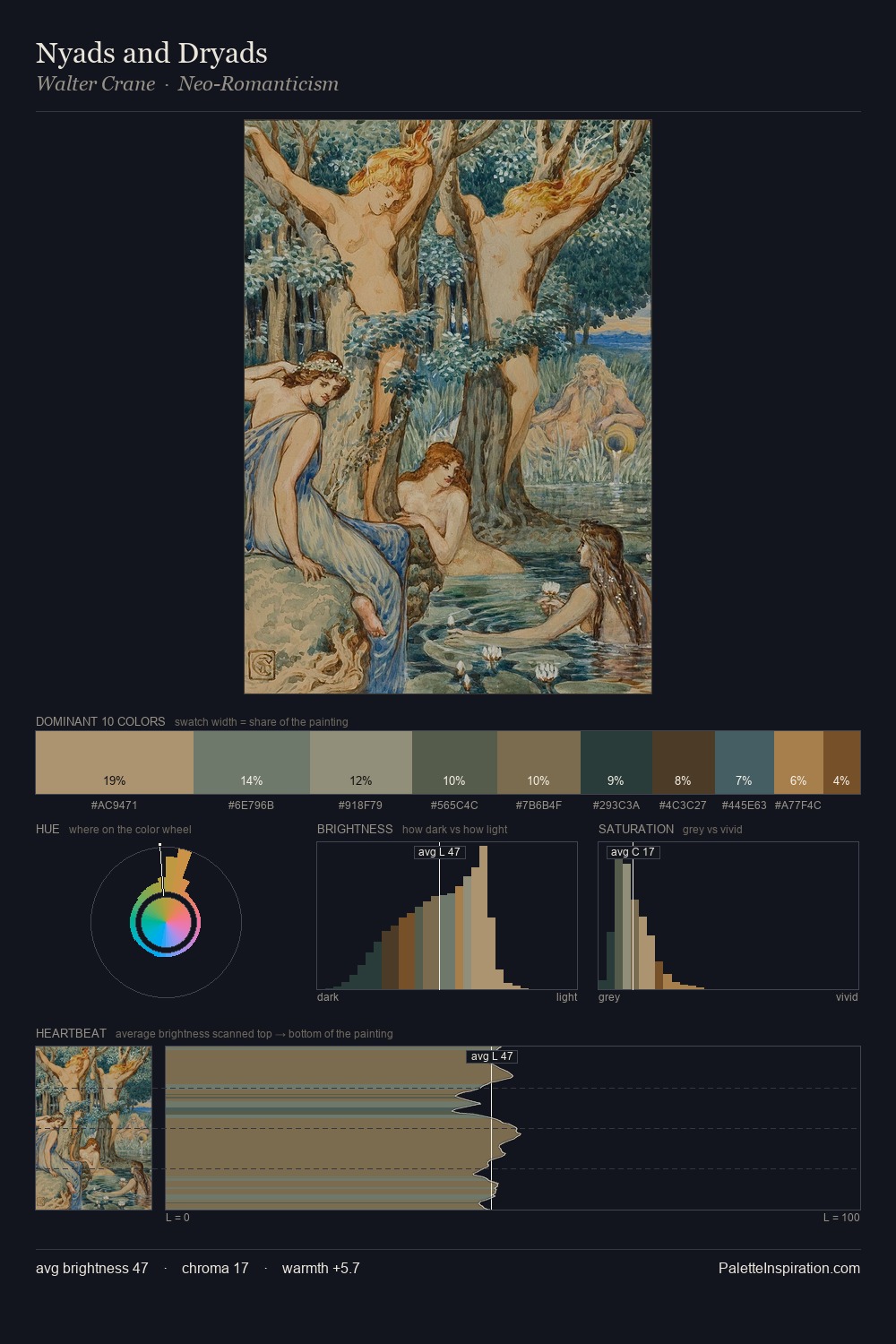896x1344 pixels.
Task: Select the #7B6B4F brown swatch
Action: point(538,762)
